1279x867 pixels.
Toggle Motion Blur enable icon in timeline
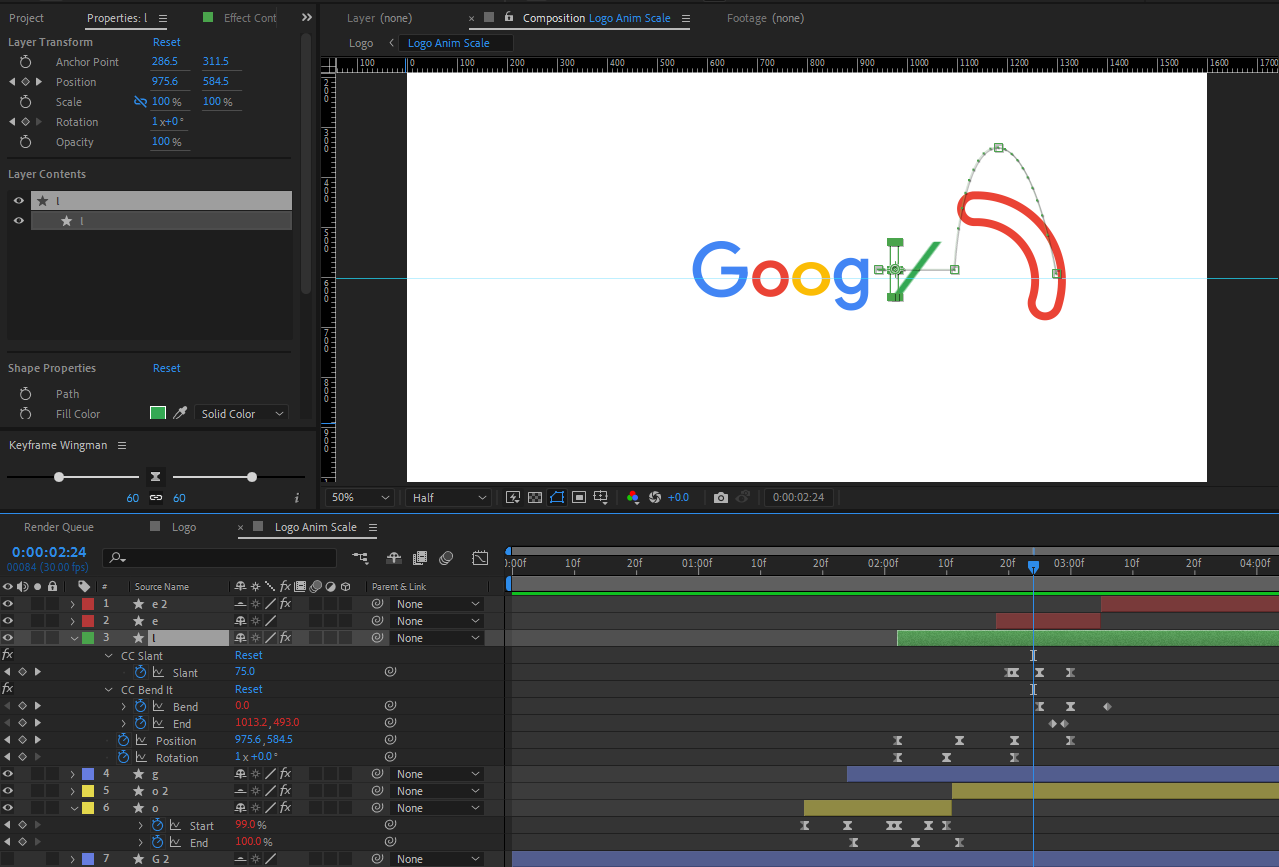pos(446,558)
